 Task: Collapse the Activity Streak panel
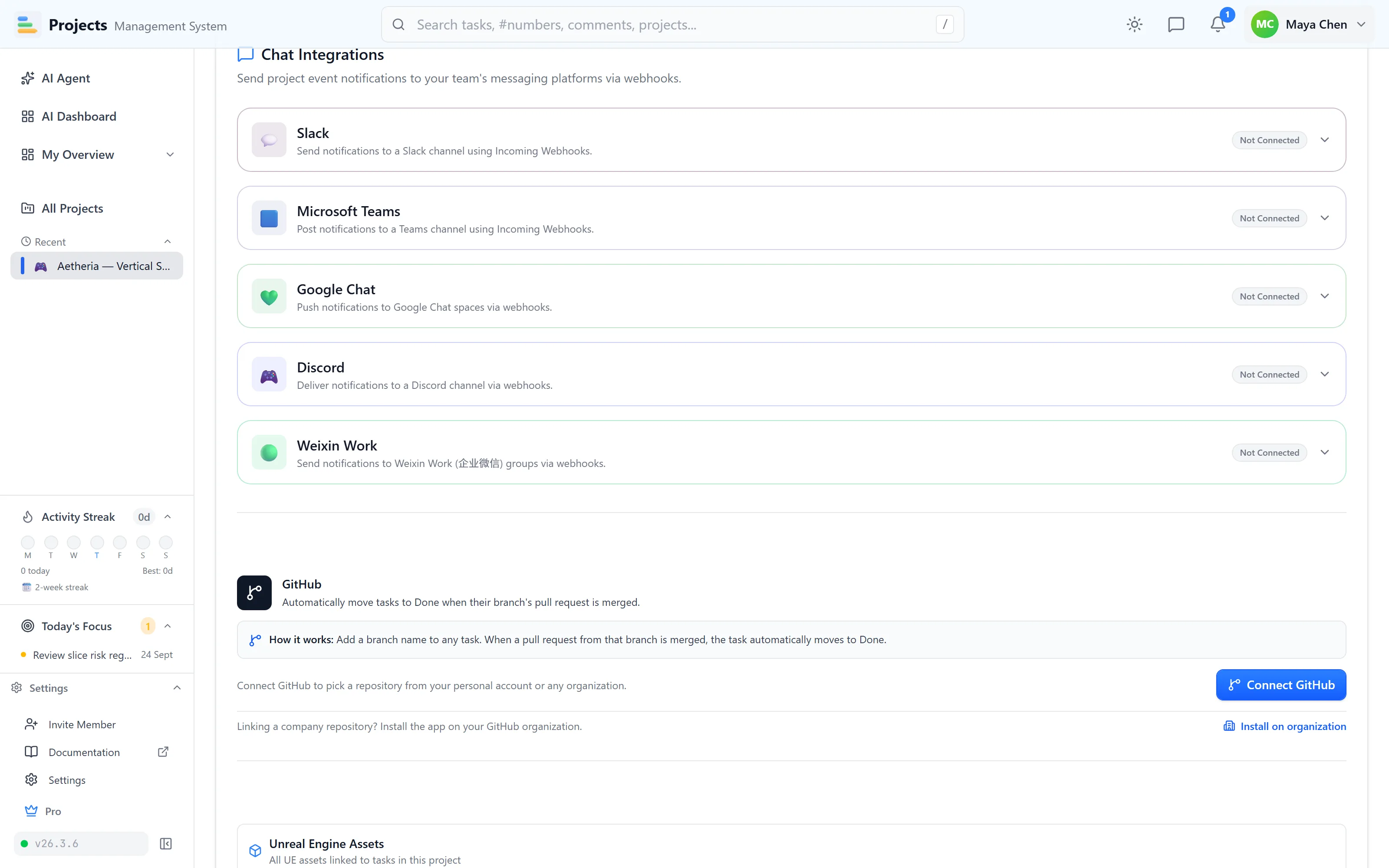[168, 516]
